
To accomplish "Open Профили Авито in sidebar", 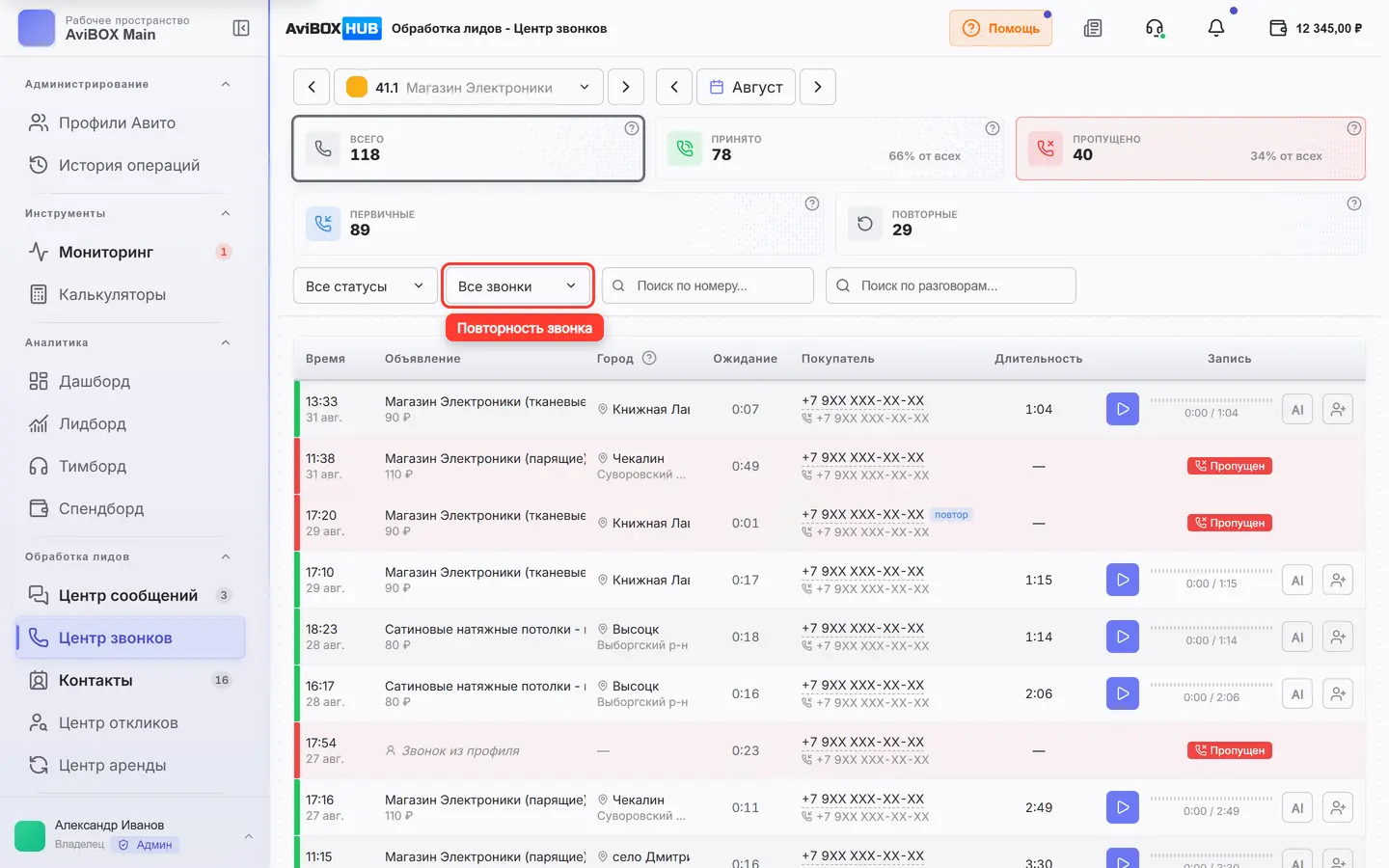I will click(x=130, y=122).
